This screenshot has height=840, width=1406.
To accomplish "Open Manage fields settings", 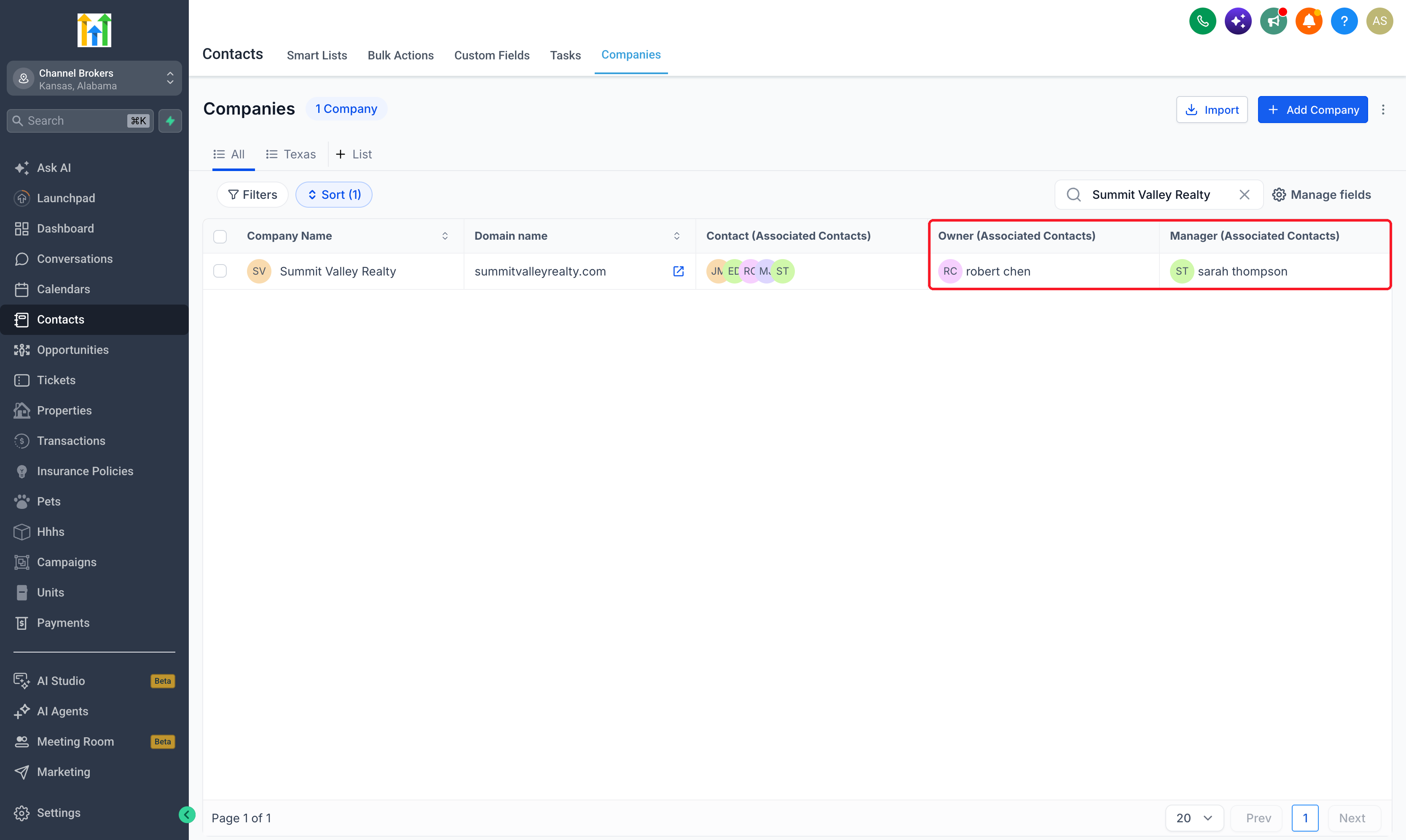I will coord(1321,195).
